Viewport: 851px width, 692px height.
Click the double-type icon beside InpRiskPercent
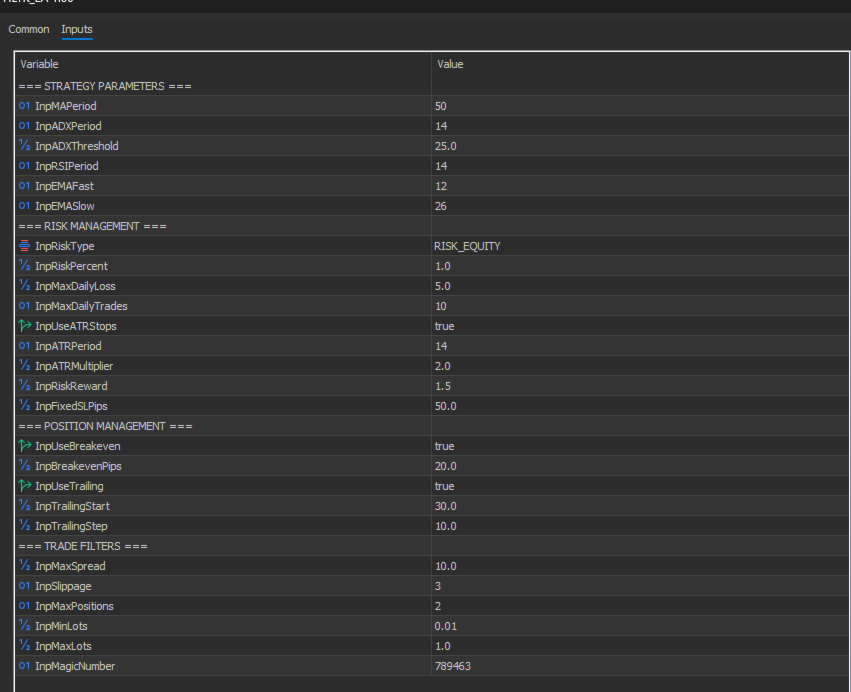point(24,266)
